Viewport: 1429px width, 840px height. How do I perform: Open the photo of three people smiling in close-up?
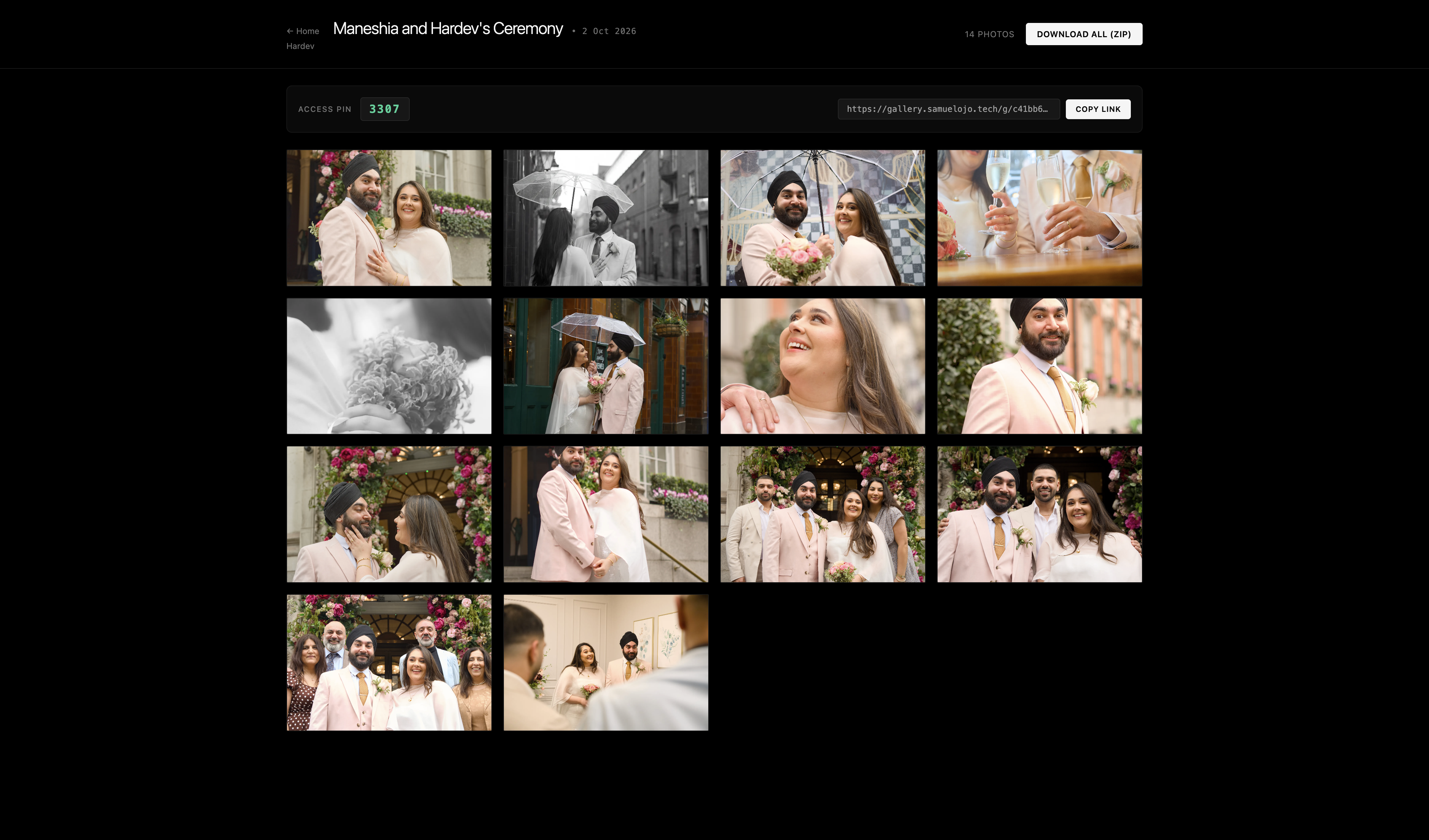click(x=1039, y=514)
